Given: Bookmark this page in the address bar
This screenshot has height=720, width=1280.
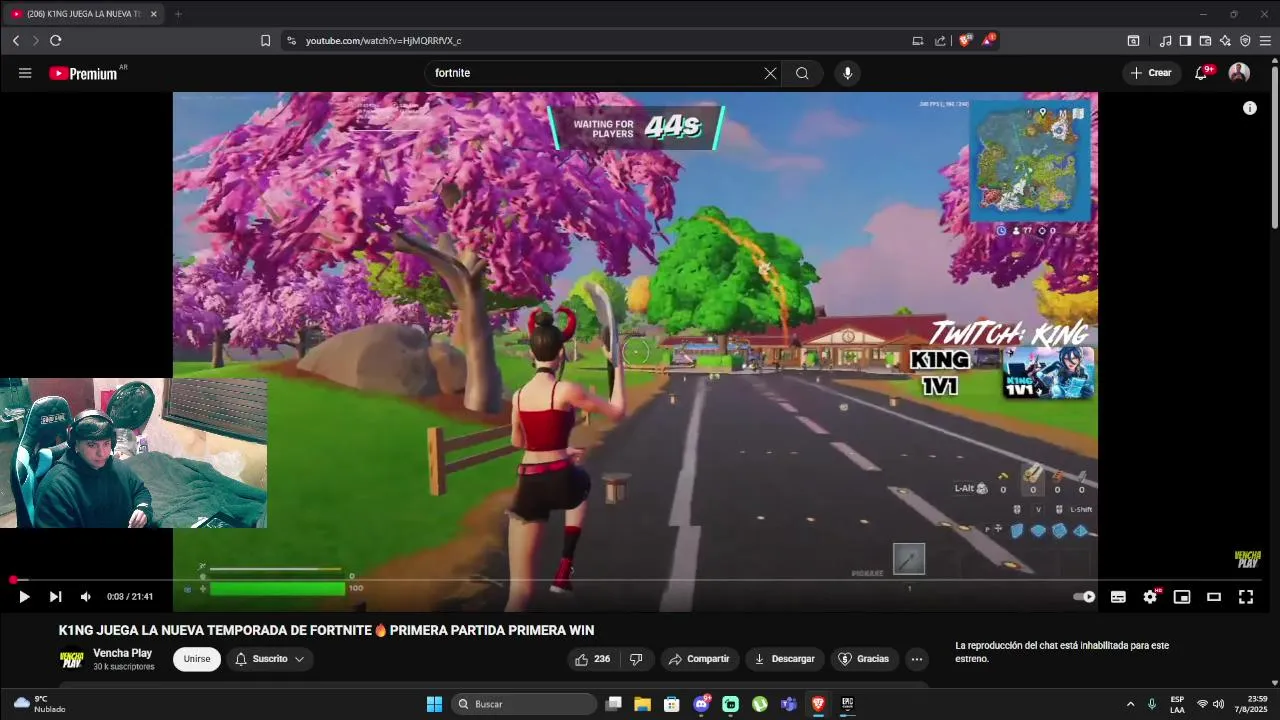Looking at the screenshot, I should (266, 41).
